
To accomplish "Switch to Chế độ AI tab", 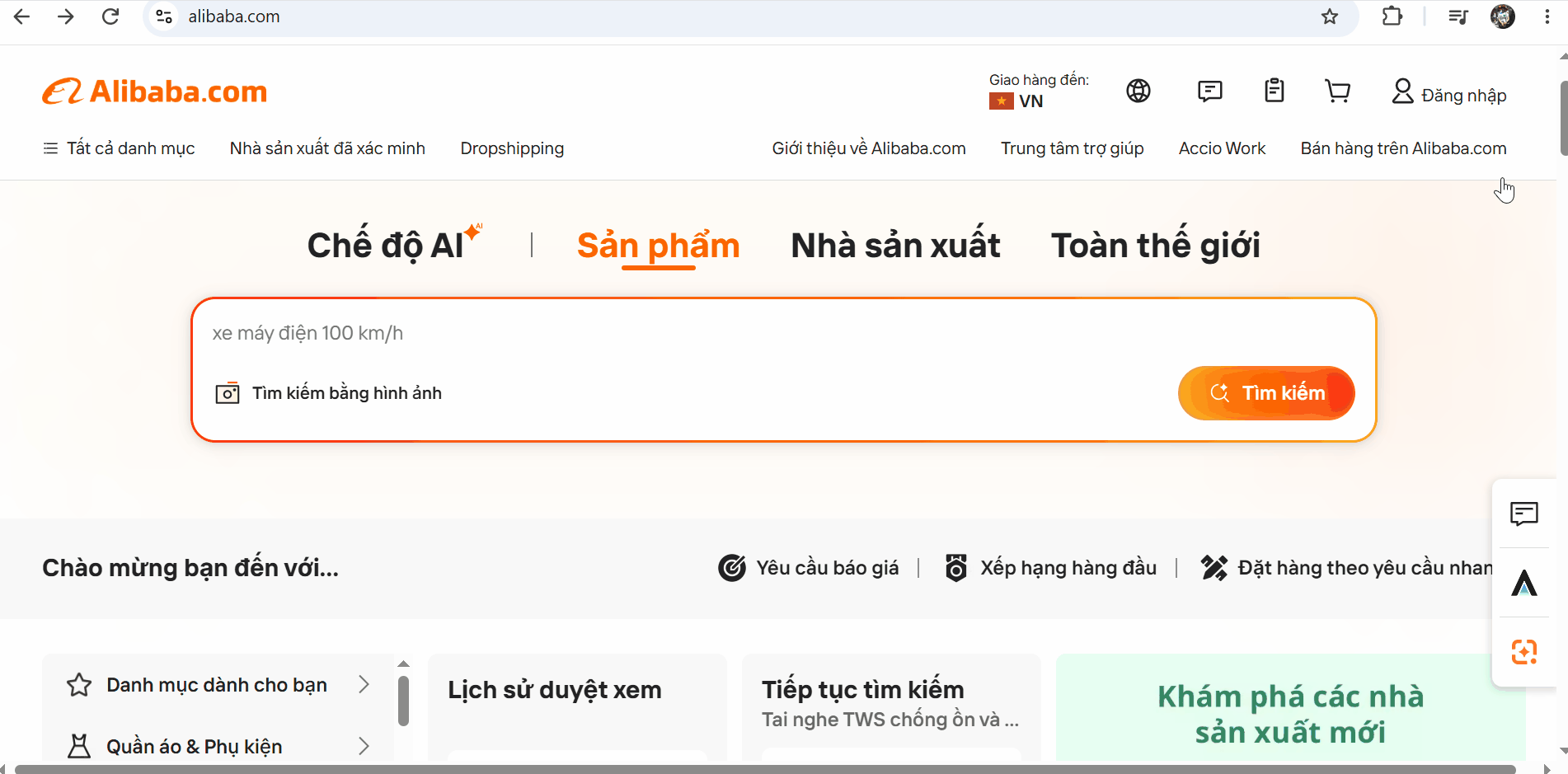I will [394, 245].
